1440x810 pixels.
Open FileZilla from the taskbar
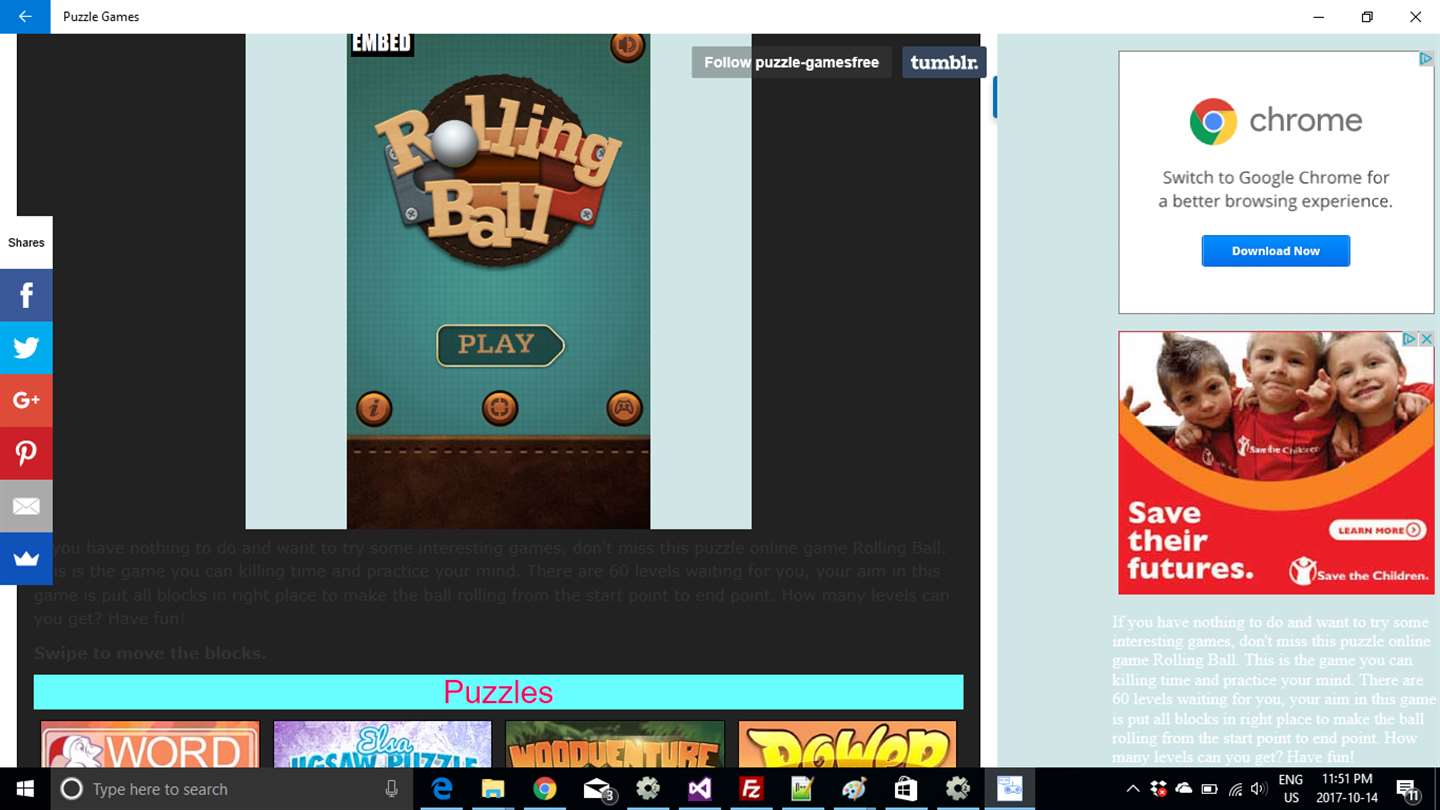tap(751, 789)
